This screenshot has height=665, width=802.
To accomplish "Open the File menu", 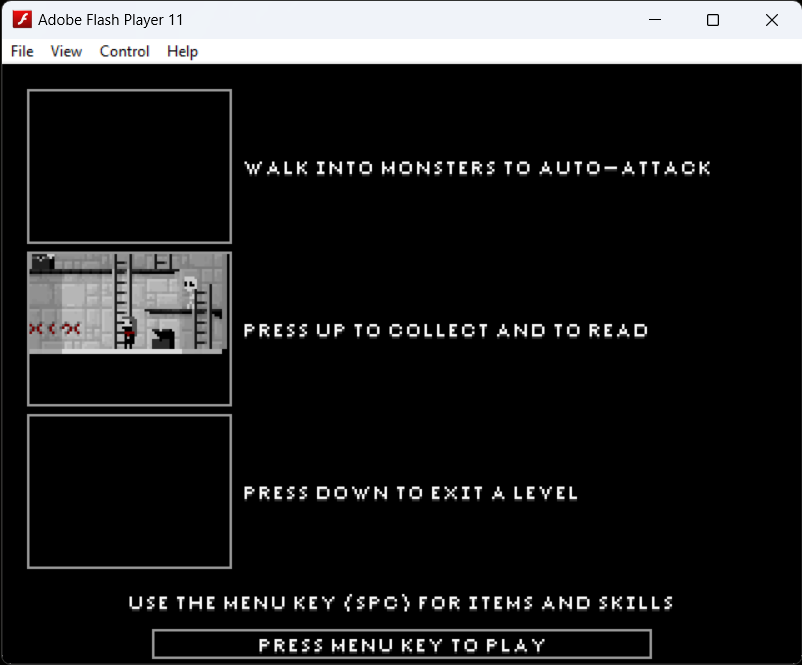I will pos(22,51).
